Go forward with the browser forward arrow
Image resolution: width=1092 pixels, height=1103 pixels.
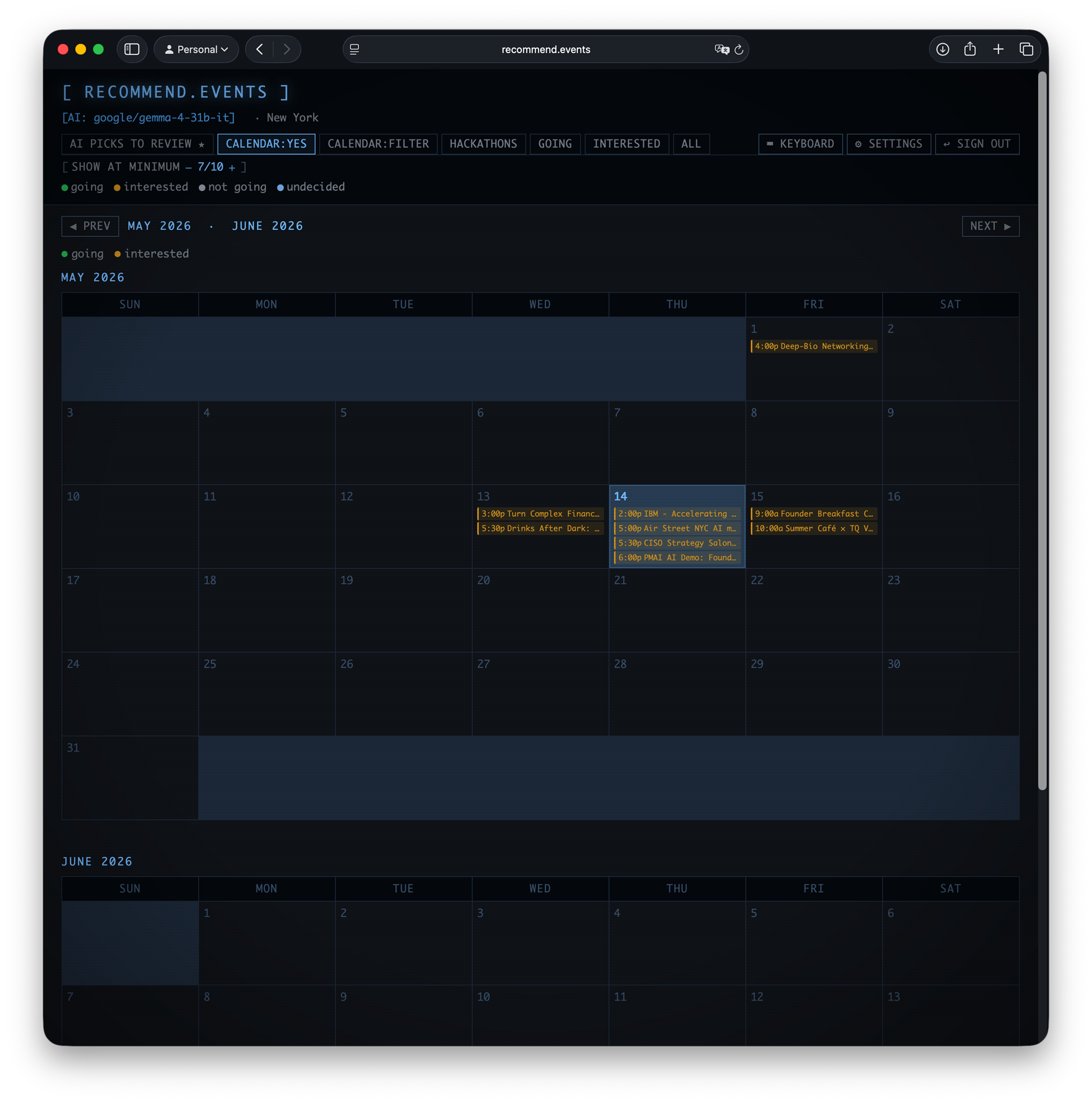[287, 50]
